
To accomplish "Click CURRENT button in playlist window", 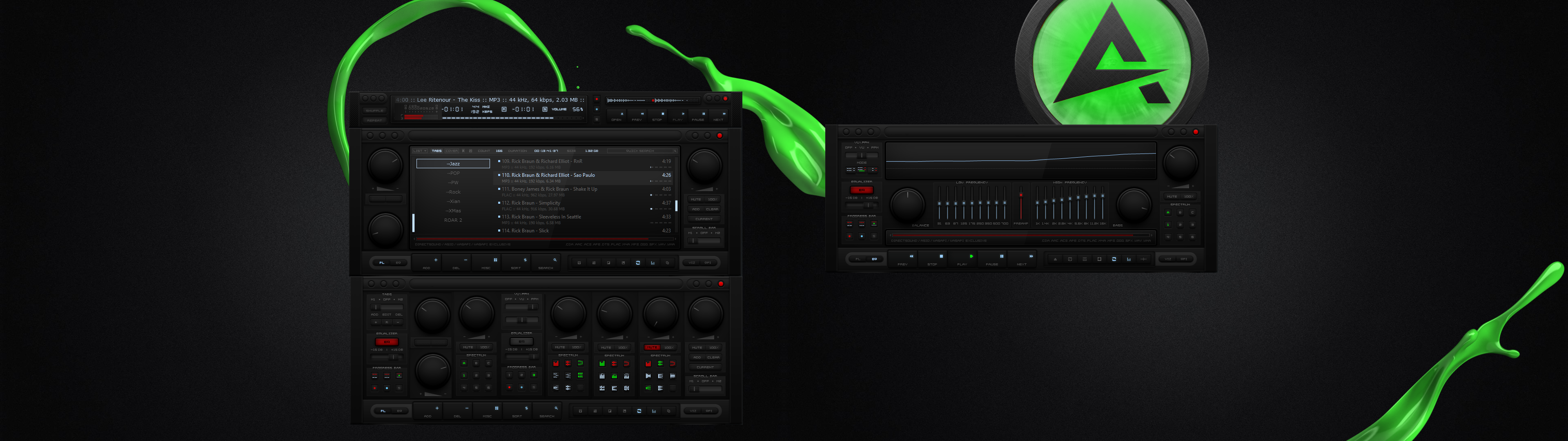I will pyautogui.click(x=704, y=219).
